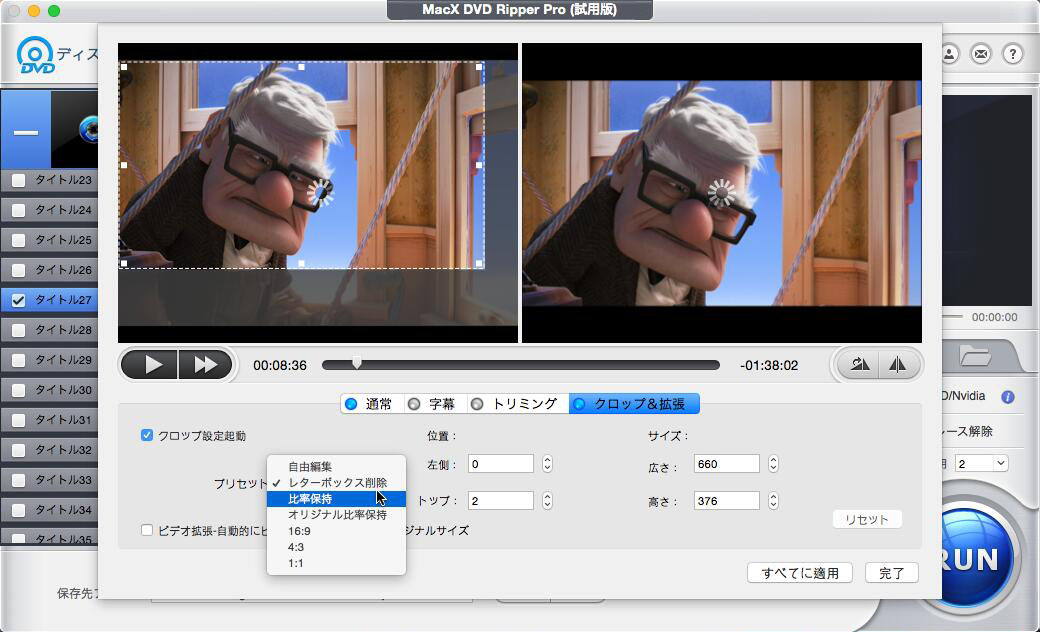Select オリジナル比率保持 preset option
This screenshot has height=632, width=1040.
click(336, 515)
